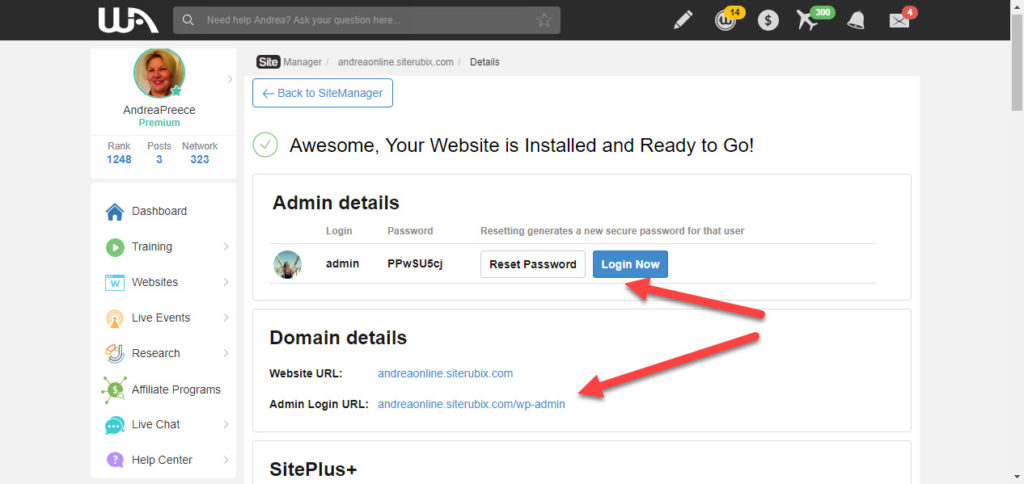Click the Login Now button

[630, 265]
